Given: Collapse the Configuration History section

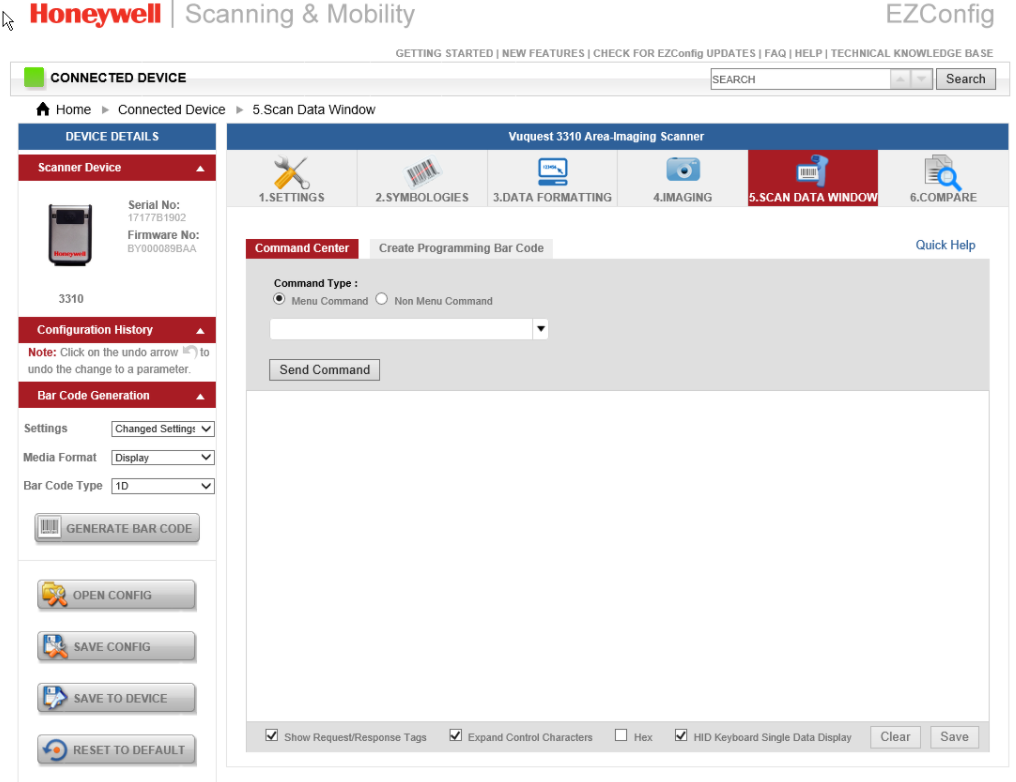Looking at the screenshot, I should coord(200,330).
